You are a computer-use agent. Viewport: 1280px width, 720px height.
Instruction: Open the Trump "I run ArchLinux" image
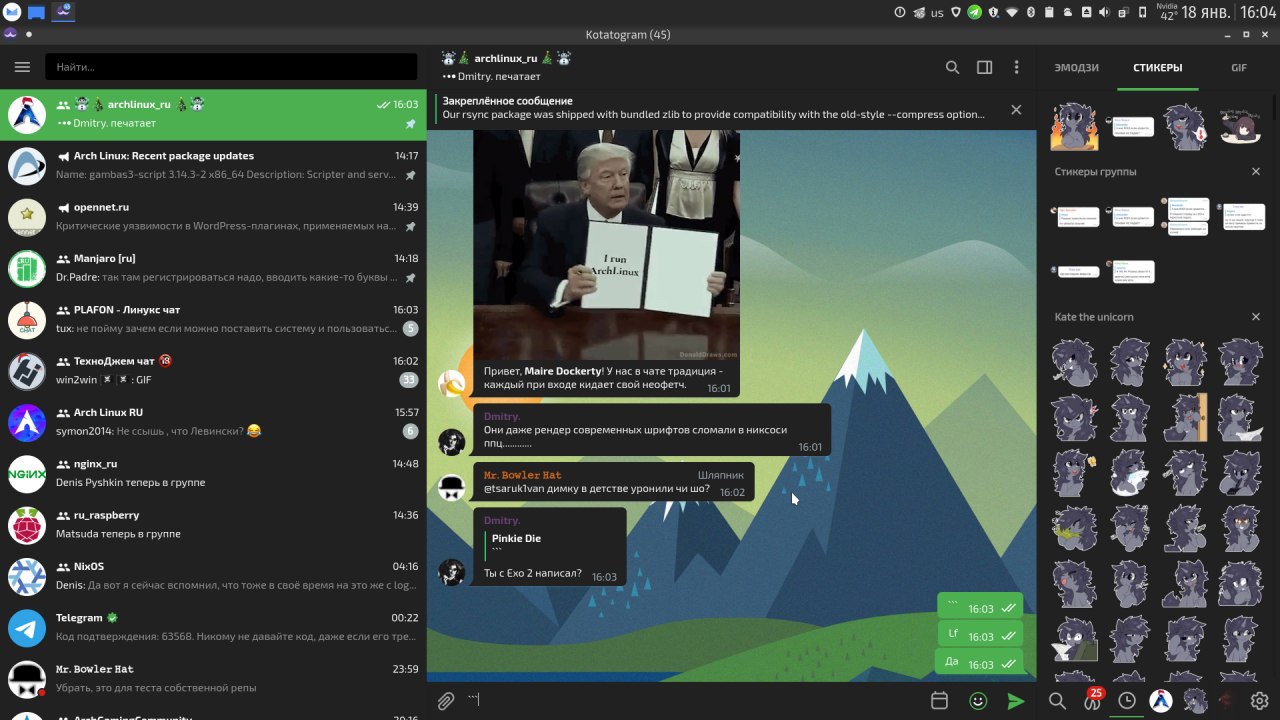606,245
